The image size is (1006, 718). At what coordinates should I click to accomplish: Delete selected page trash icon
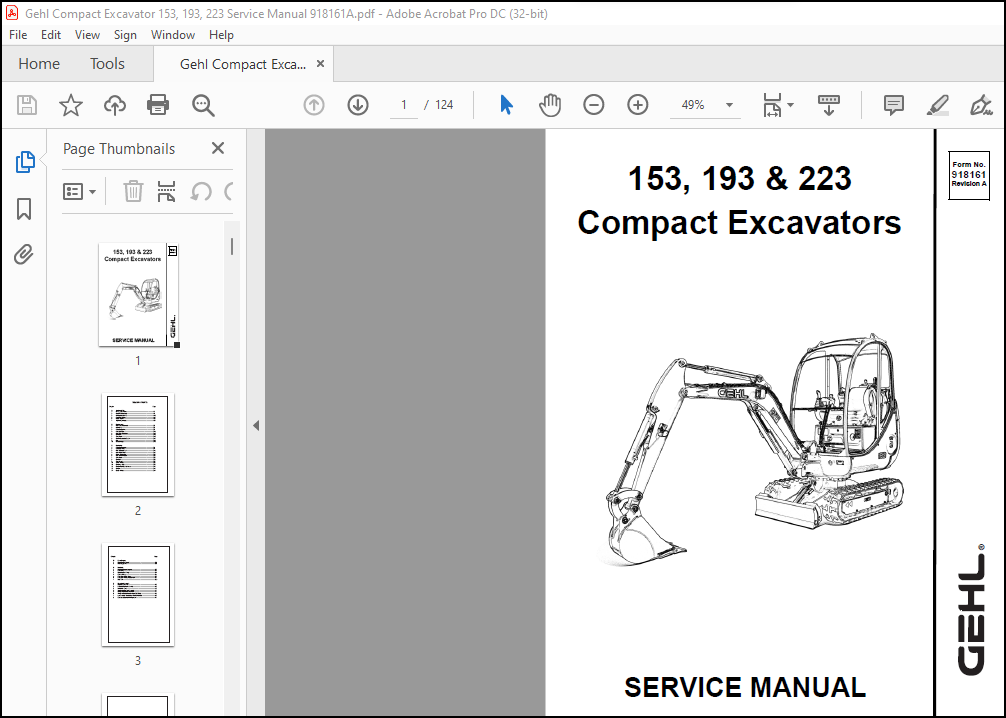coord(133,191)
